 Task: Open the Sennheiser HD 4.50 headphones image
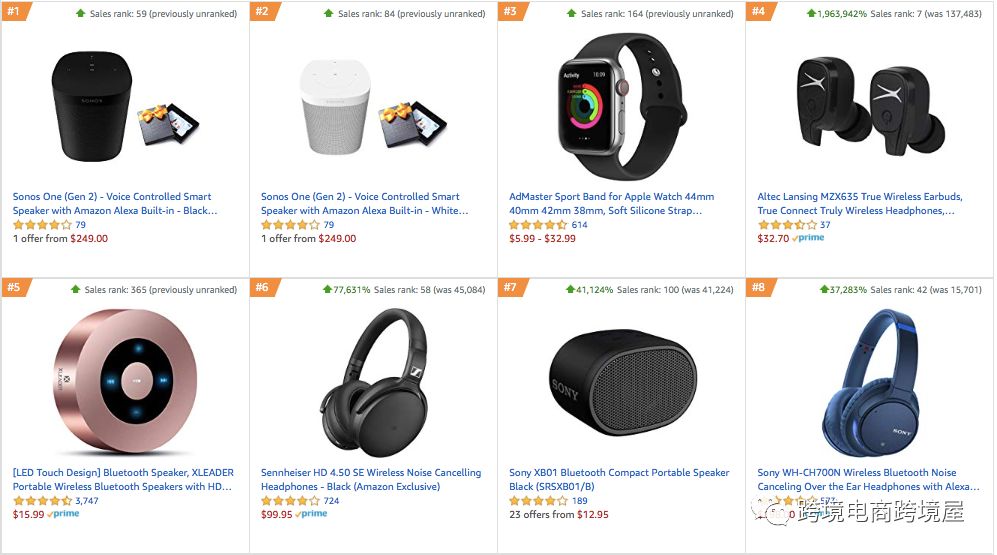pyautogui.click(x=370, y=380)
